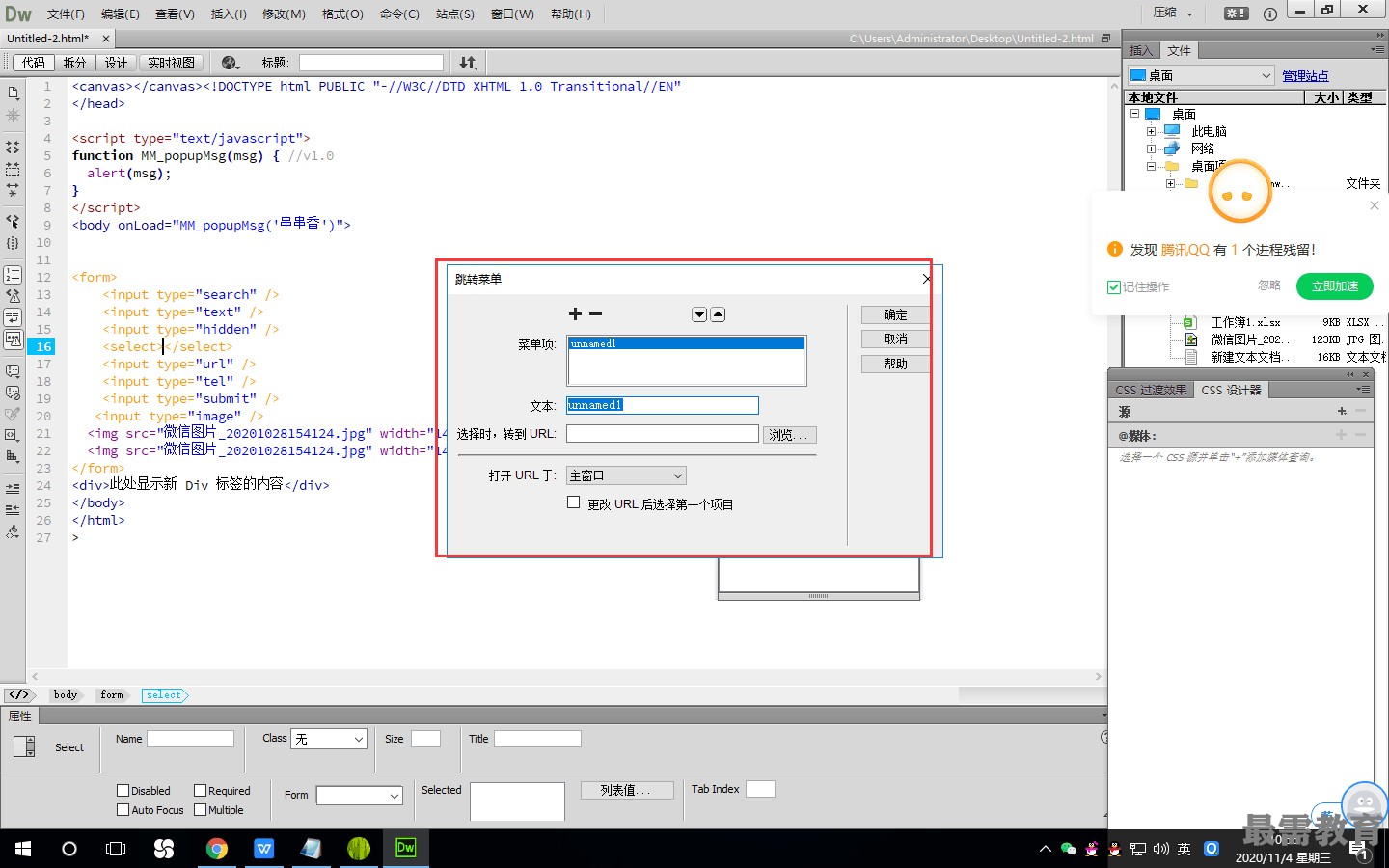Click 确定 in the jump menu dialog
The image size is (1389, 868).
click(896, 314)
